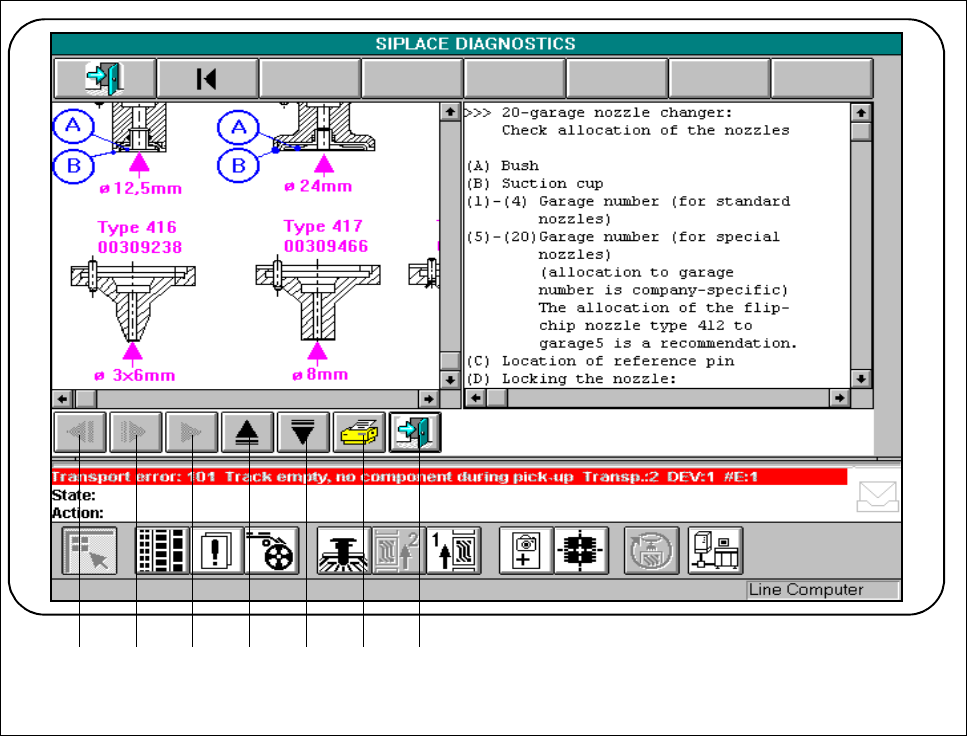This screenshot has width=967, height=736.
Task: Click the exit door icon beside the printer
Action: [x=415, y=432]
